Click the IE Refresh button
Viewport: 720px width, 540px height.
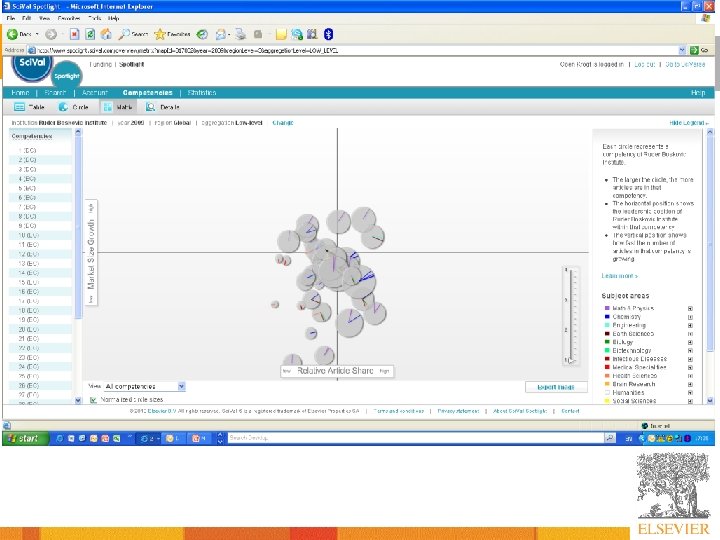(90, 34)
